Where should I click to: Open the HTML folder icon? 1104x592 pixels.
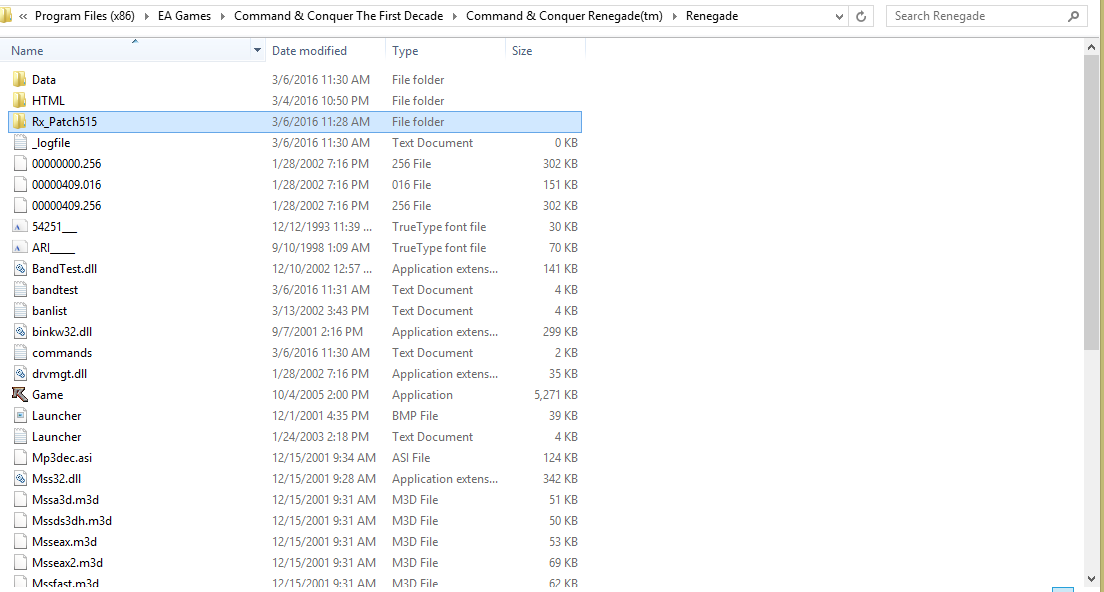[20, 101]
